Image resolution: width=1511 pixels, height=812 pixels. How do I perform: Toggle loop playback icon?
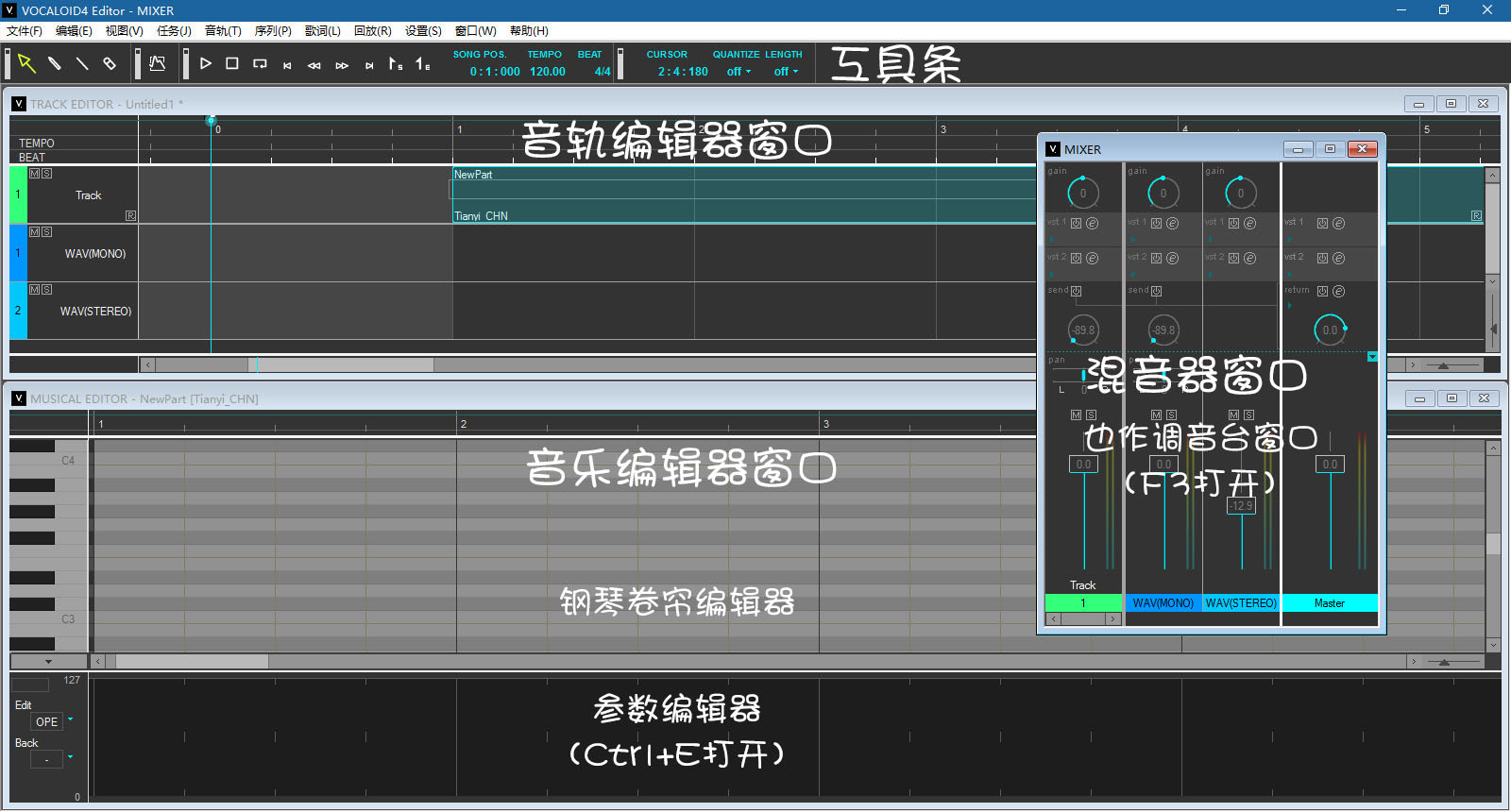260,64
